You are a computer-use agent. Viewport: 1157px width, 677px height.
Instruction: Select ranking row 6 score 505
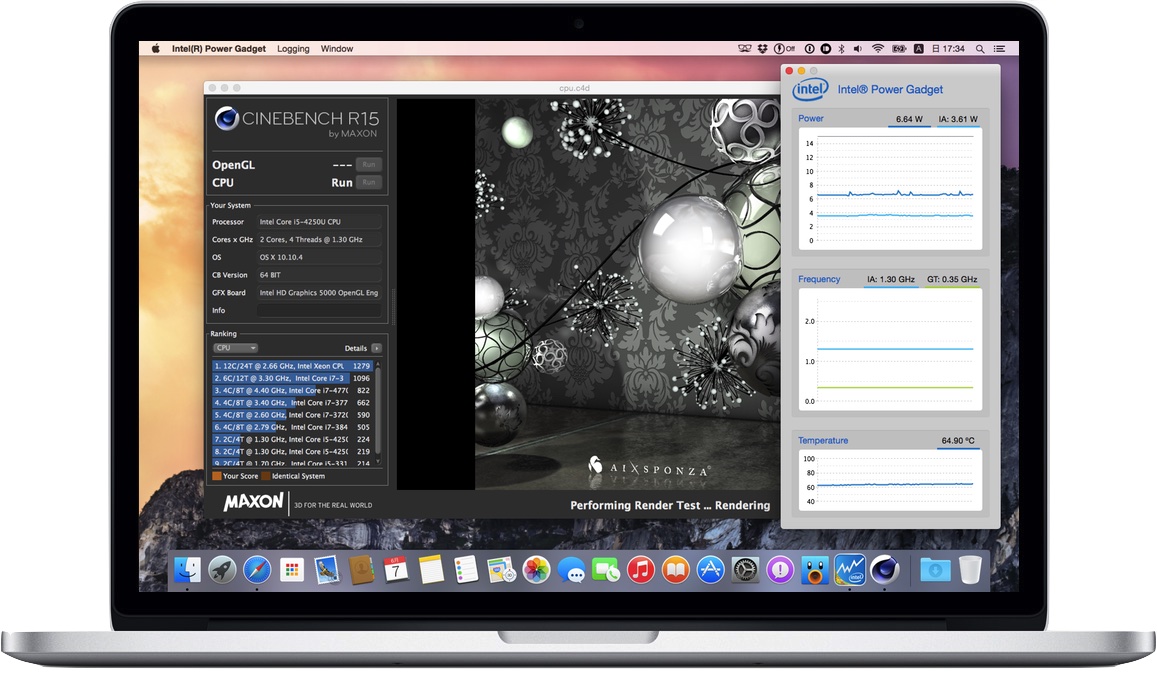(292, 427)
